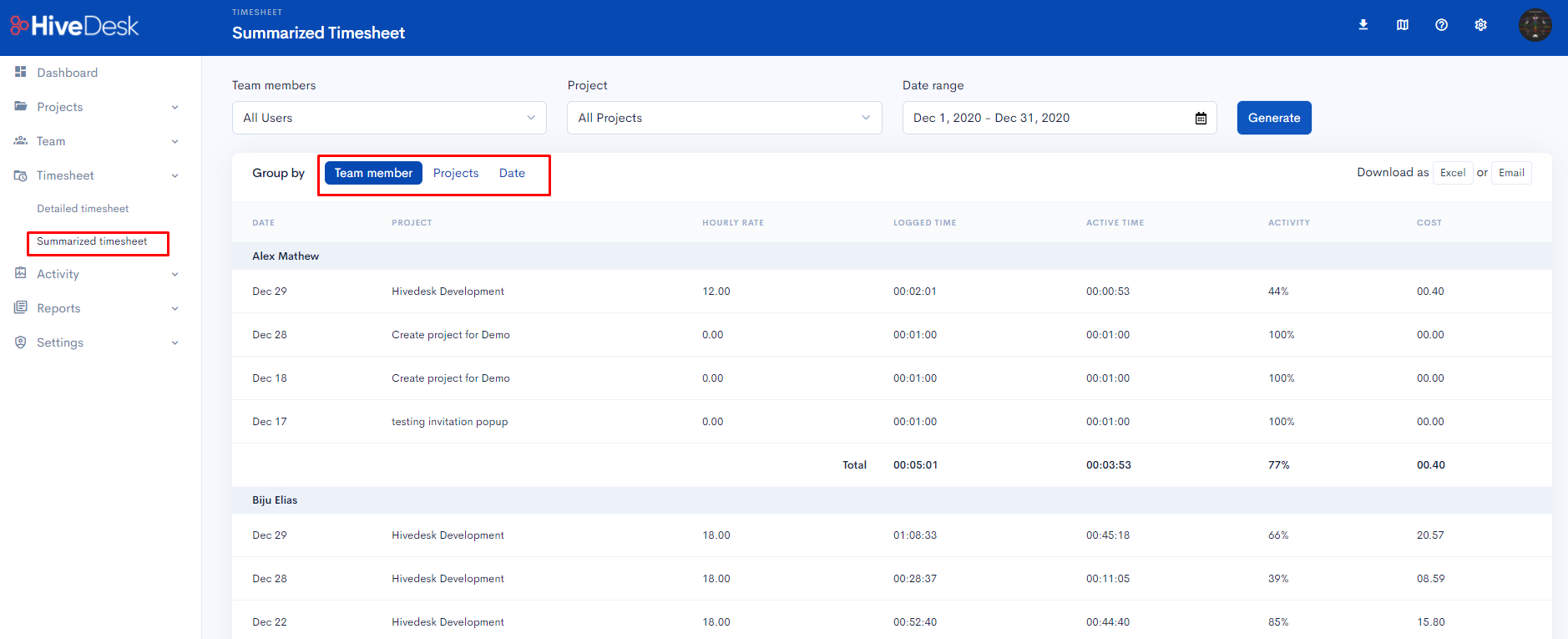Open the help question mark icon
Screen dimensions: 1568x639
click(x=1442, y=25)
